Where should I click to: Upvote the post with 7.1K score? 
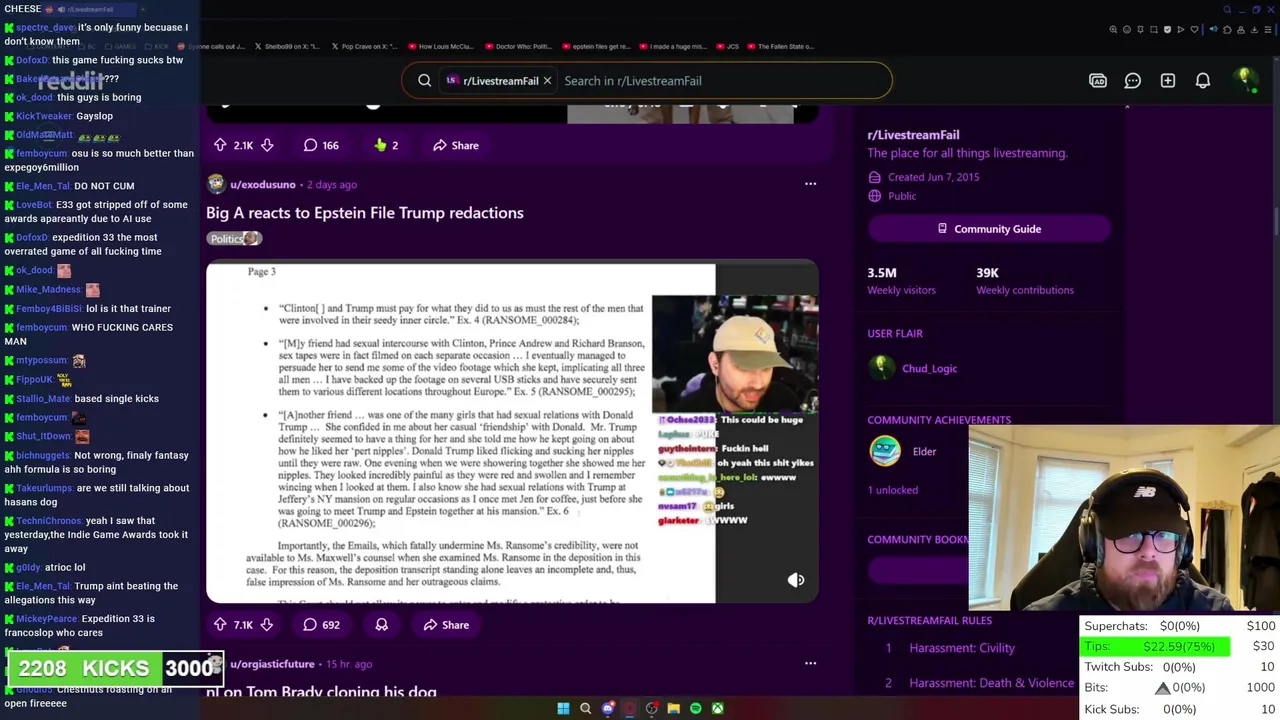(x=220, y=625)
